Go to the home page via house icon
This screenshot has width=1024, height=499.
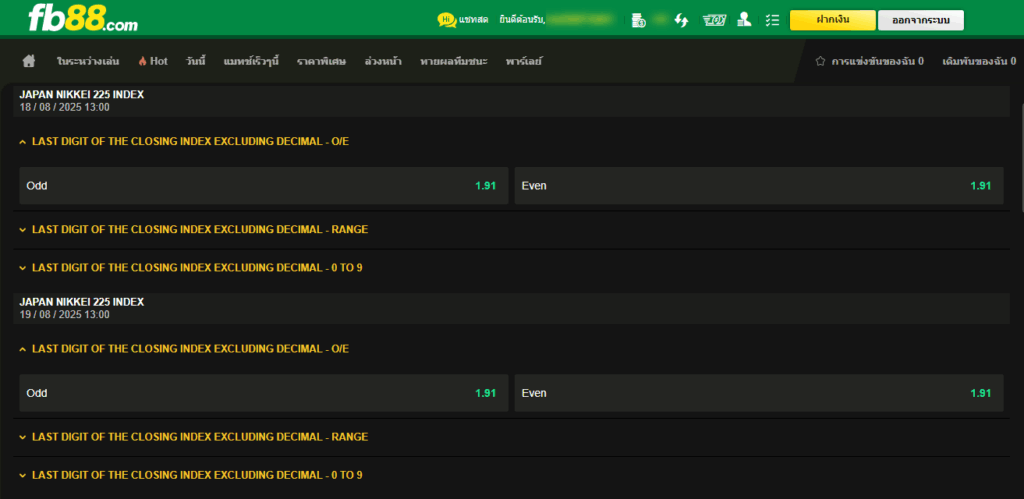(28, 61)
